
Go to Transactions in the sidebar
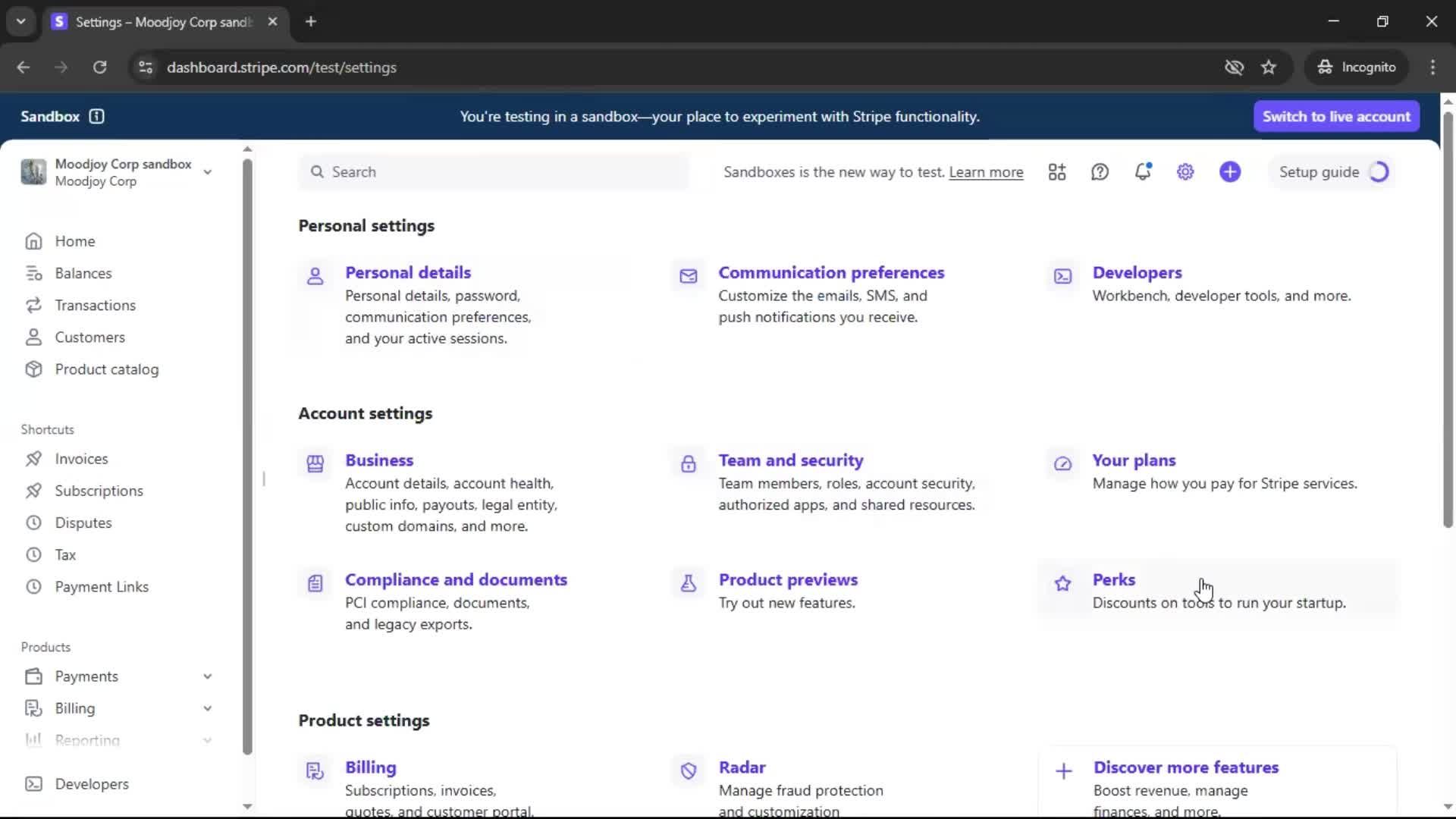tap(95, 305)
